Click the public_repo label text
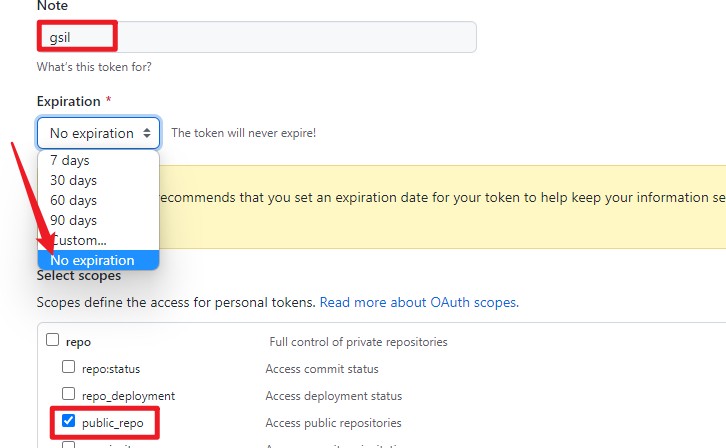The width and height of the screenshot is (726, 448). [x=110, y=423]
